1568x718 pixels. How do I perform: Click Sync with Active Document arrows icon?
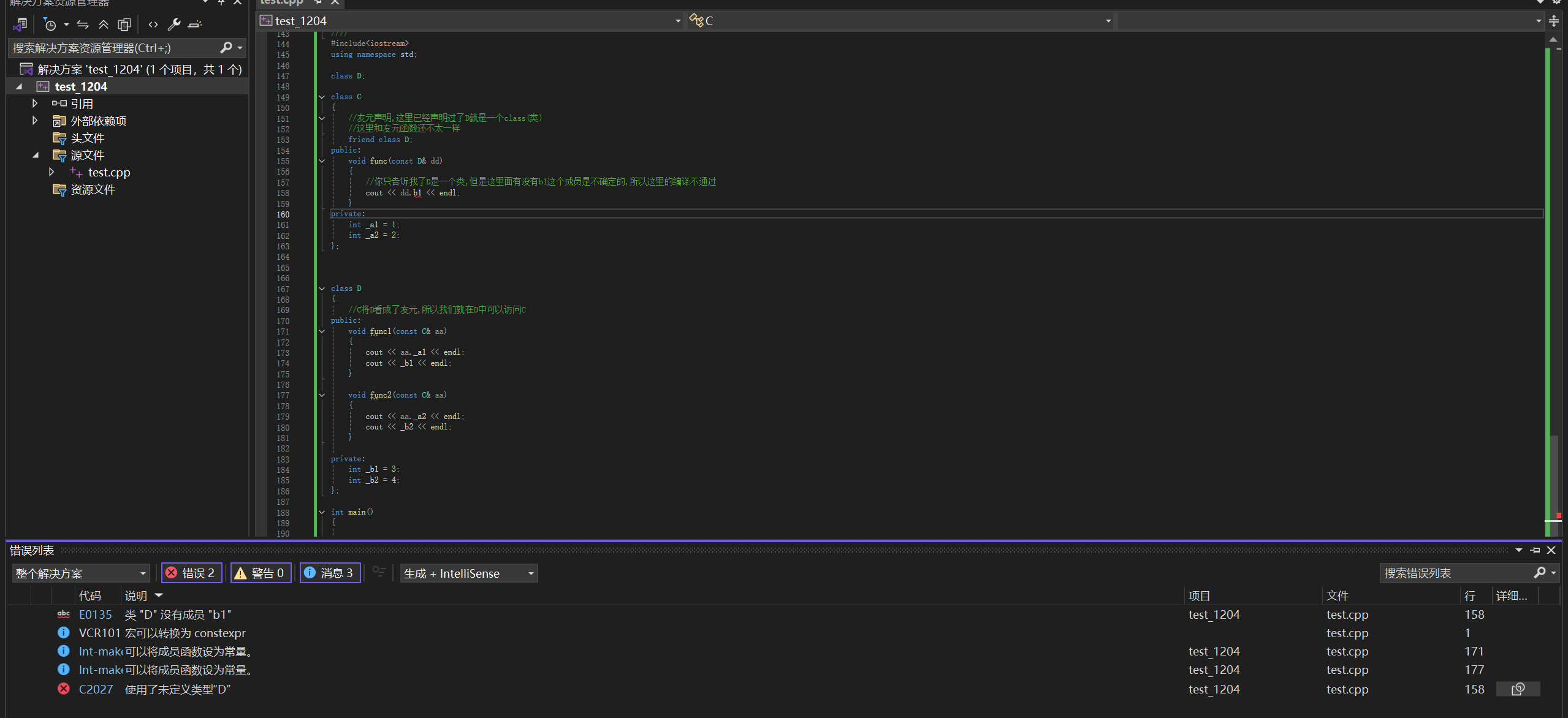point(83,25)
